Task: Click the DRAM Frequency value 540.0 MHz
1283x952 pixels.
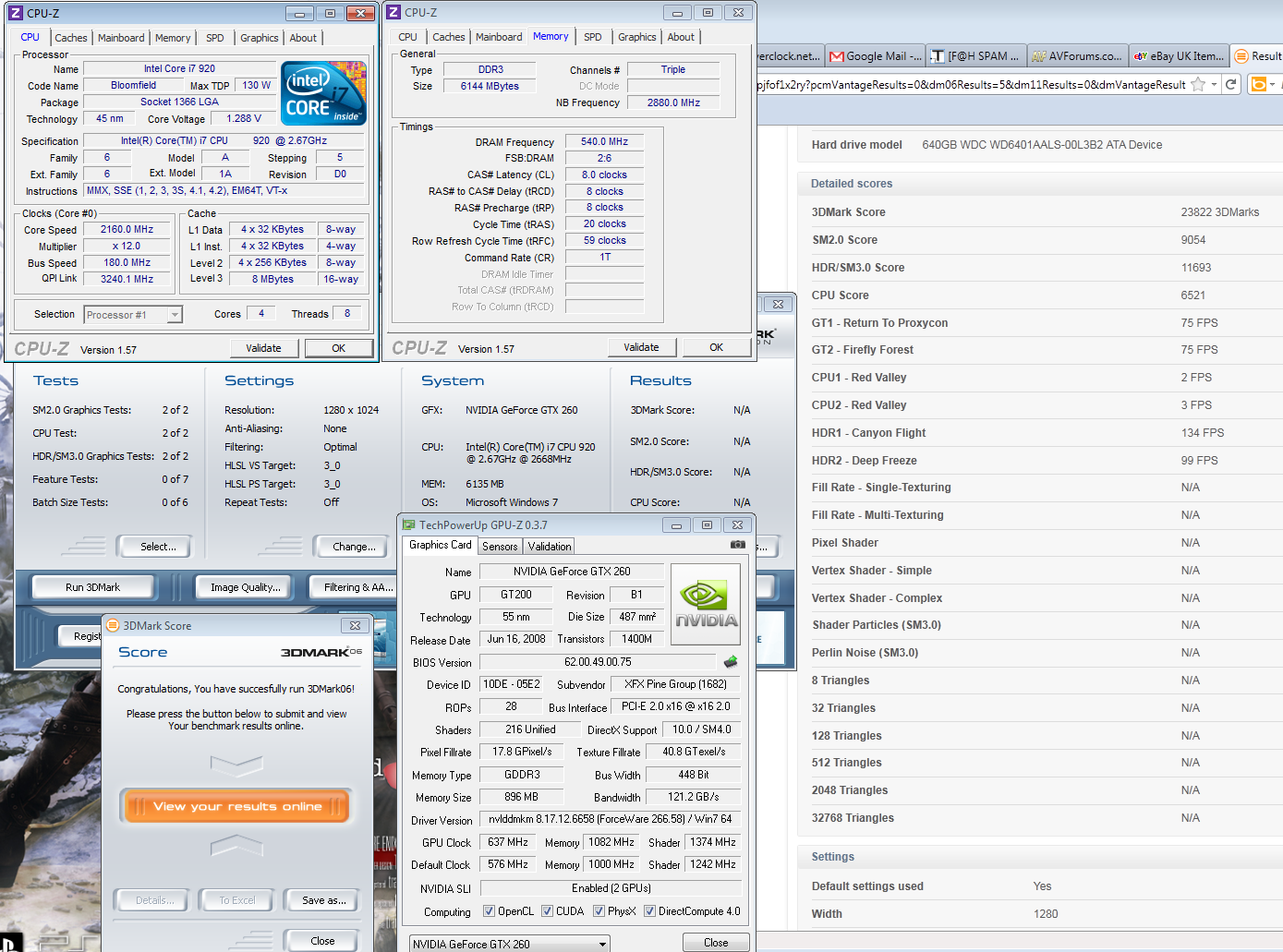Action: pyautogui.click(x=604, y=141)
